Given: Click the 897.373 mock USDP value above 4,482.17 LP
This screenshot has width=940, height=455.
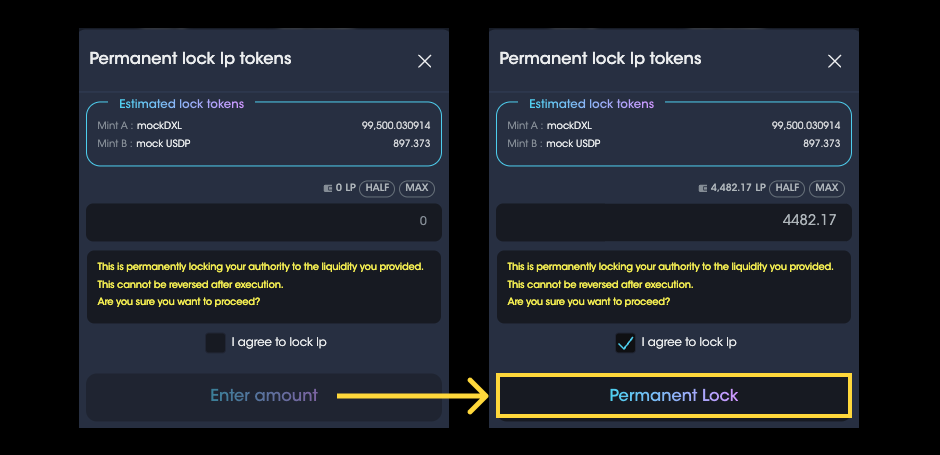Looking at the screenshot, I should (x=821, y=144).
